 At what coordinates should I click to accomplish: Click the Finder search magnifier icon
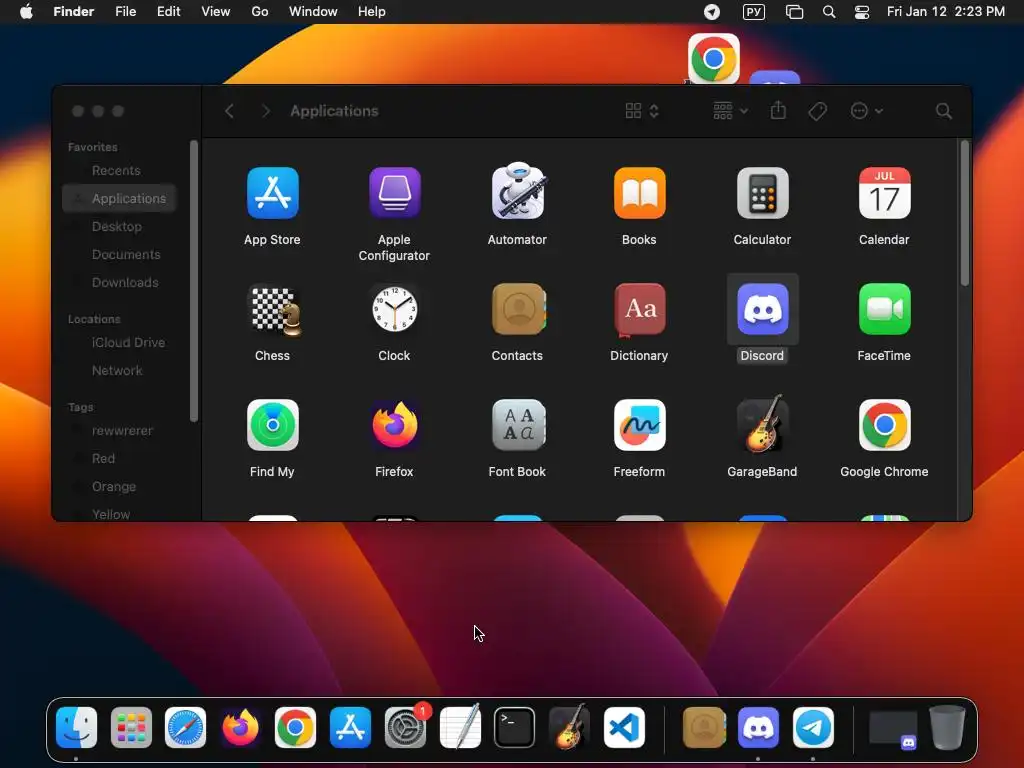coord(943,111)
